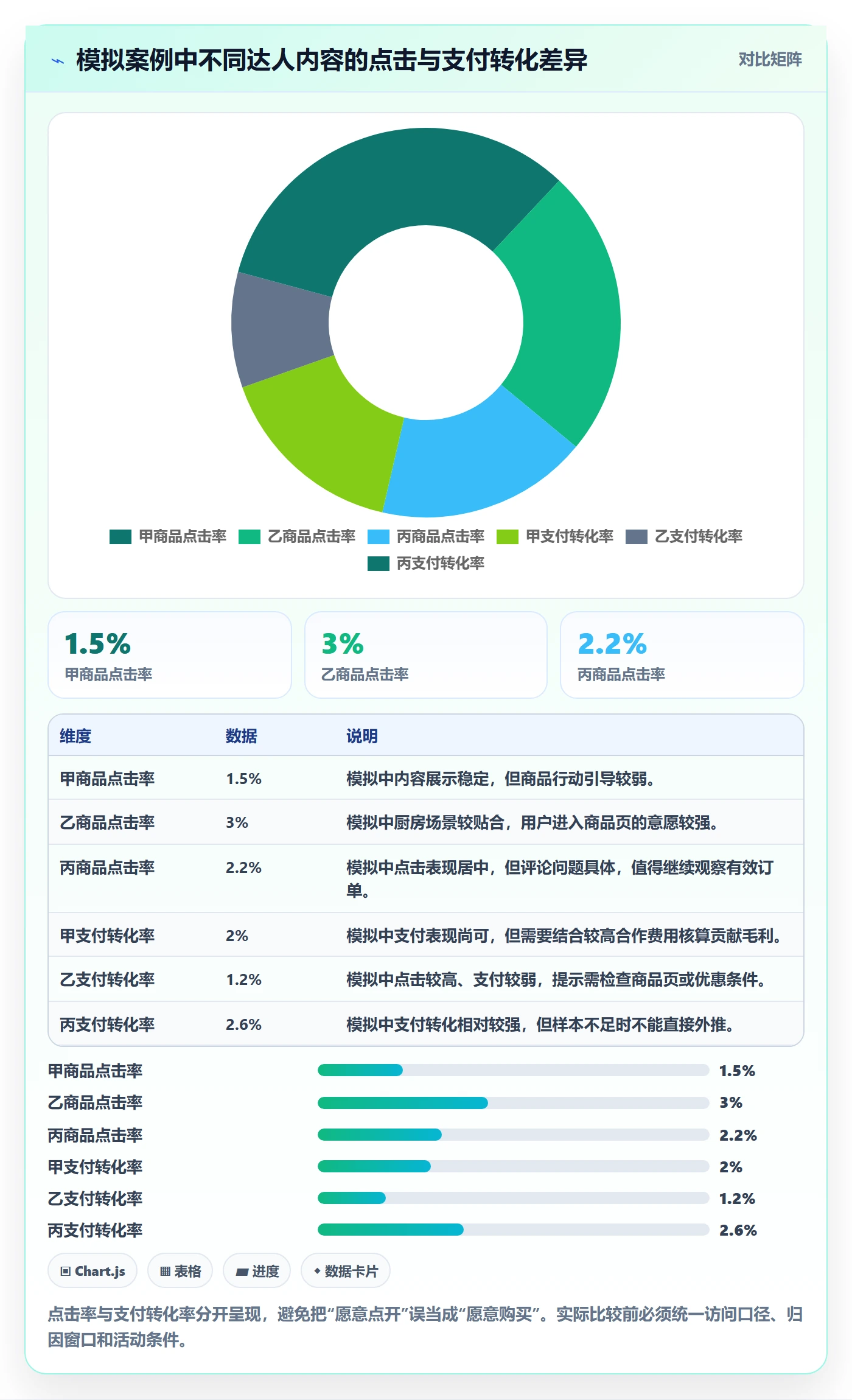Click the 乙支付转化率 progress bar

(513, 1198)
